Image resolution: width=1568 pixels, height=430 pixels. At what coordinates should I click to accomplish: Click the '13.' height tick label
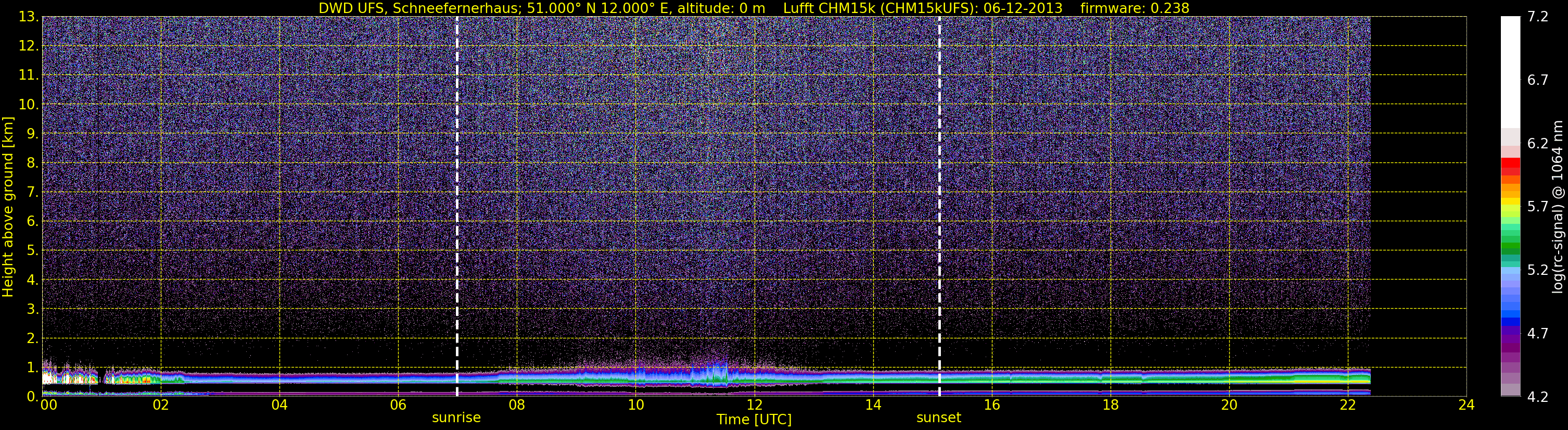point(29,17)
